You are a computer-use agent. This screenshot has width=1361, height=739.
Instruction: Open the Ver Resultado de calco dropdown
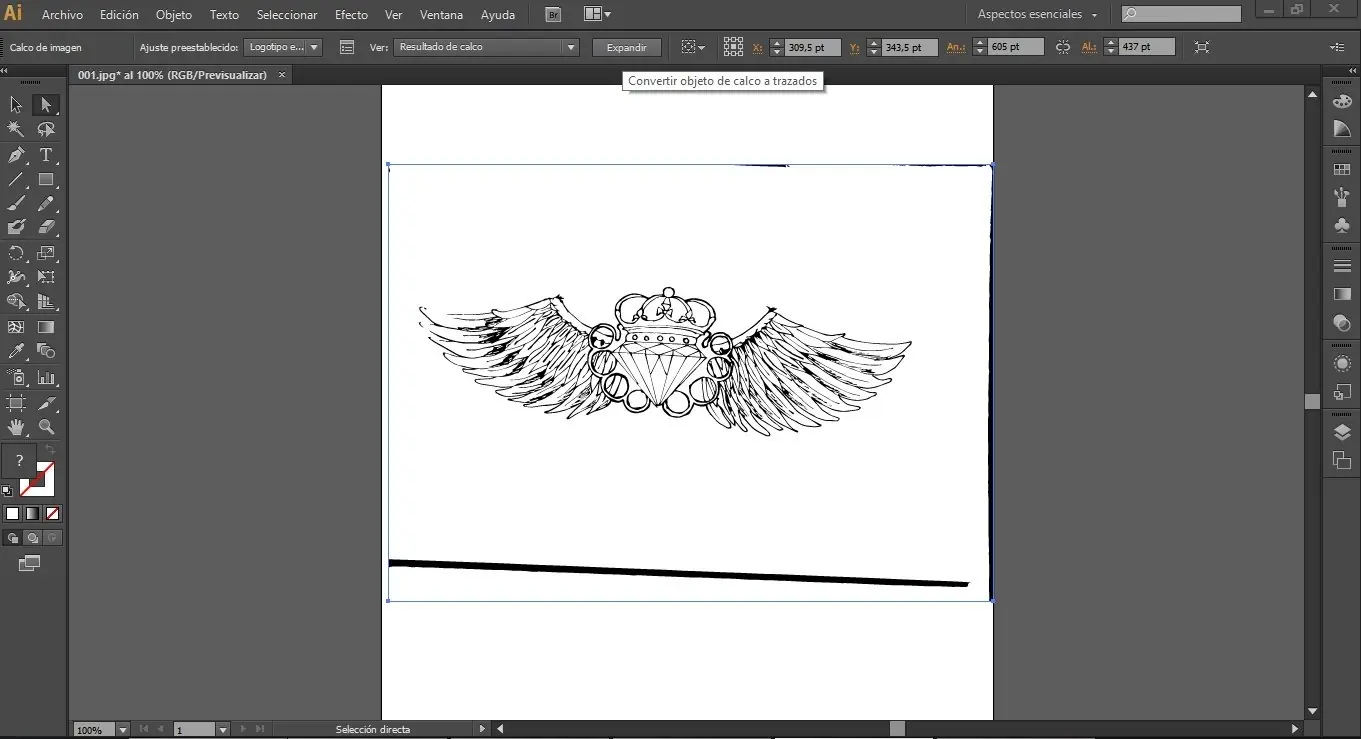[486, 47]
